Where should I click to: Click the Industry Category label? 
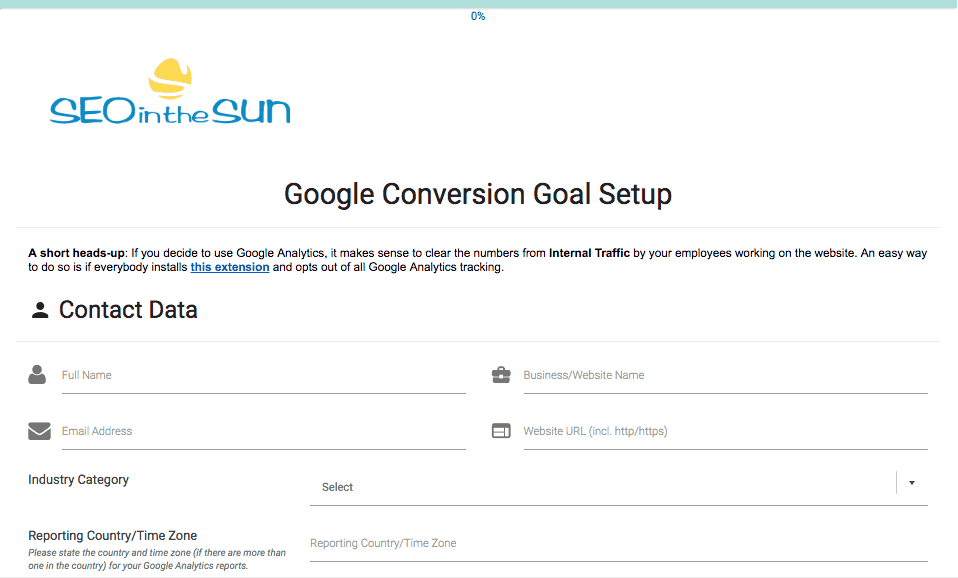78,480
